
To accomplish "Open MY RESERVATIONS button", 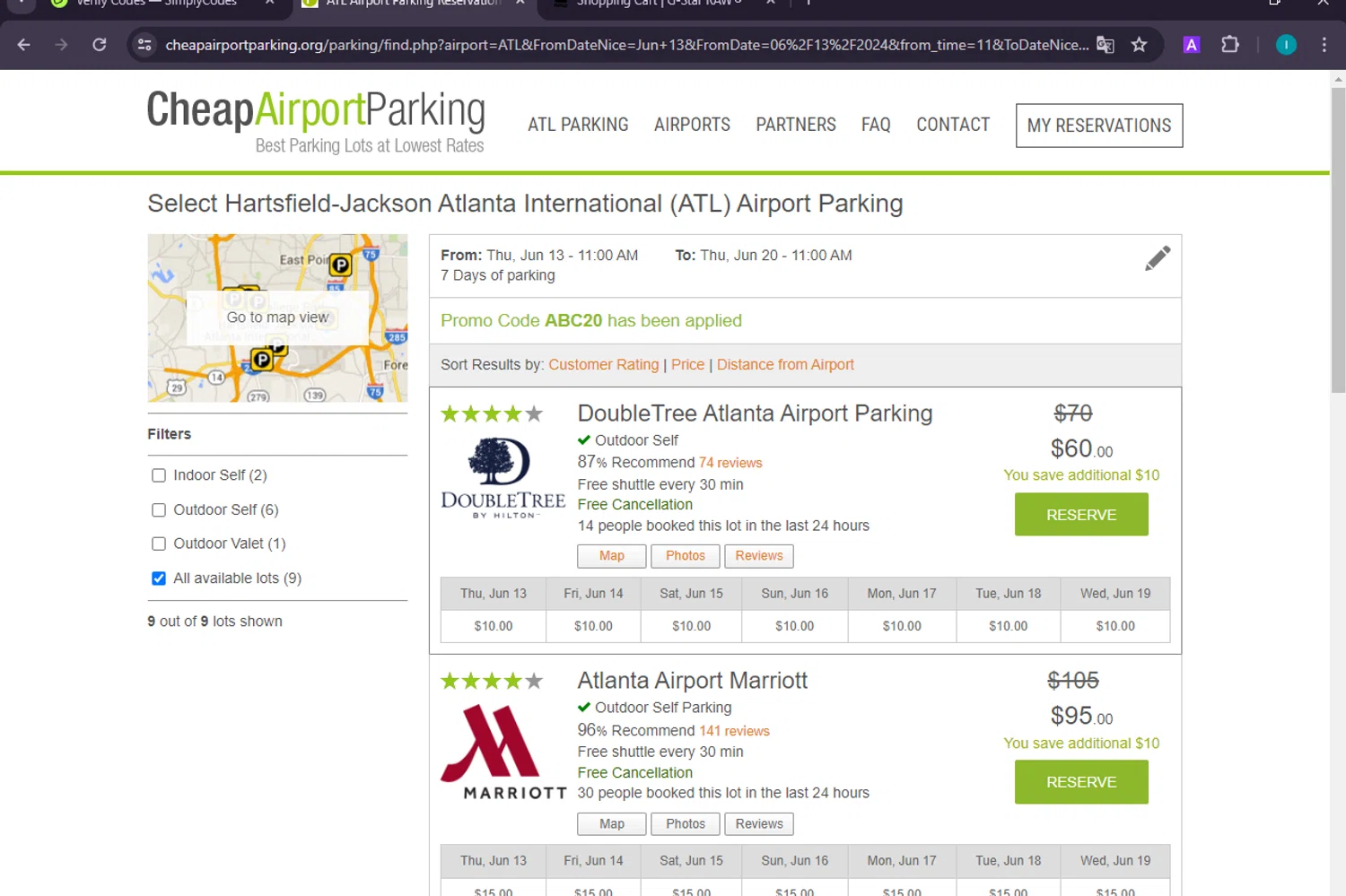I will coord(1099,126).
